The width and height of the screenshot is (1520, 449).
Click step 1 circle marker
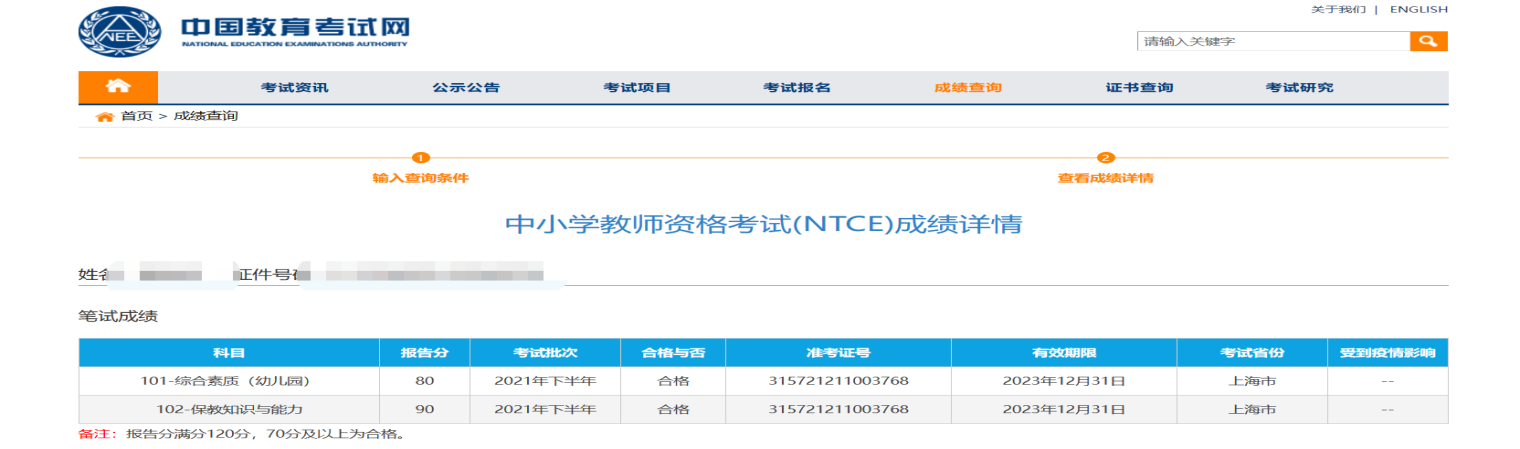click(420, 158)
